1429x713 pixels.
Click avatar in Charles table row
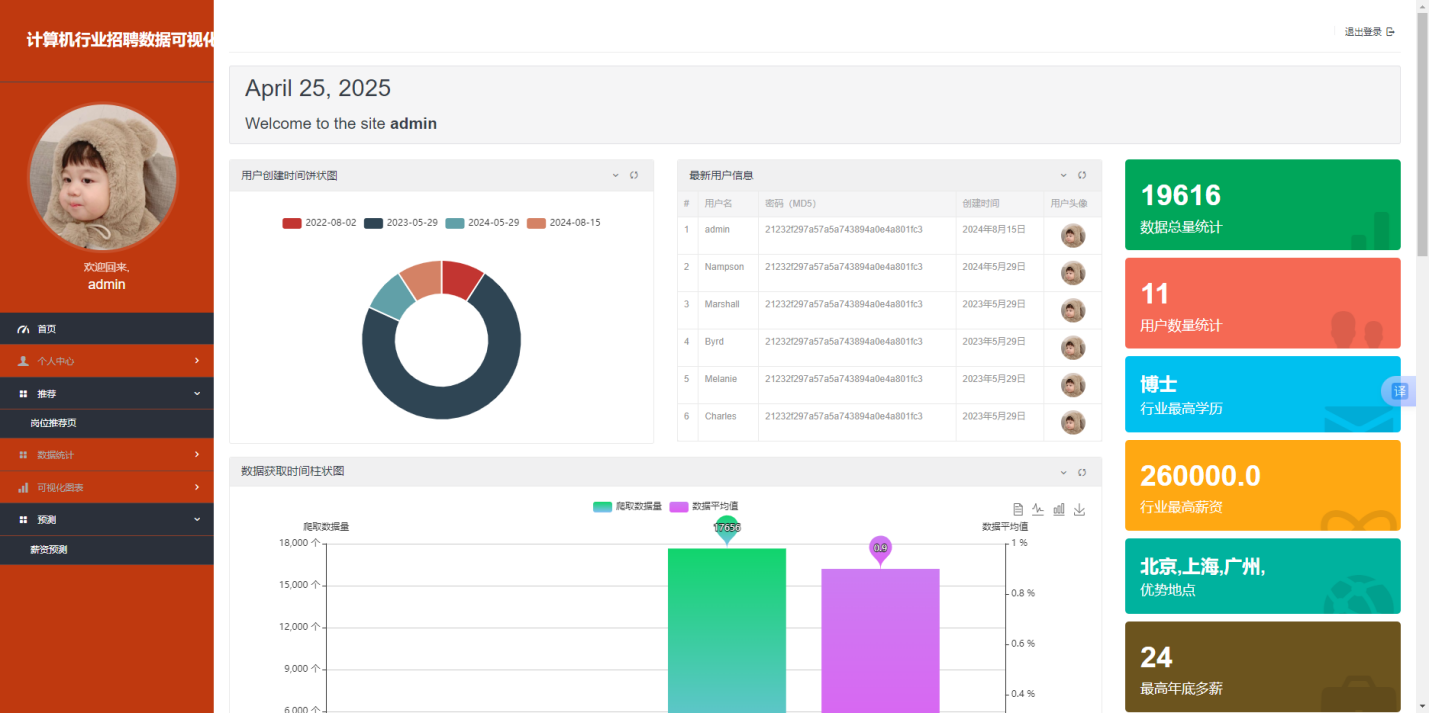1073,422
